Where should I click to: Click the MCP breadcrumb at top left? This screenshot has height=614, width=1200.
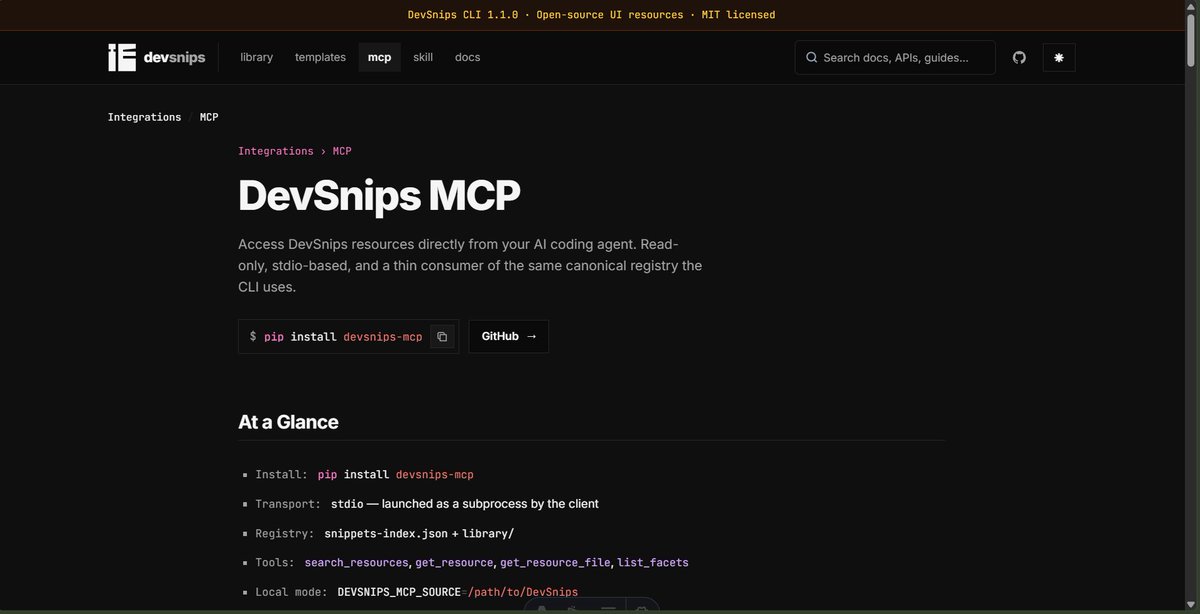209,117
